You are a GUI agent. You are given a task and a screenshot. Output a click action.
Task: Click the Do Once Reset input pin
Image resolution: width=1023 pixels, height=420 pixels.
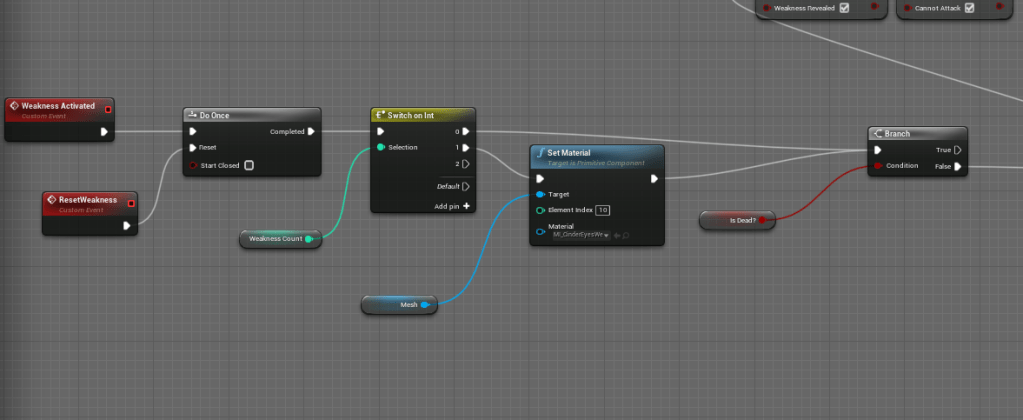pos(193,147)
